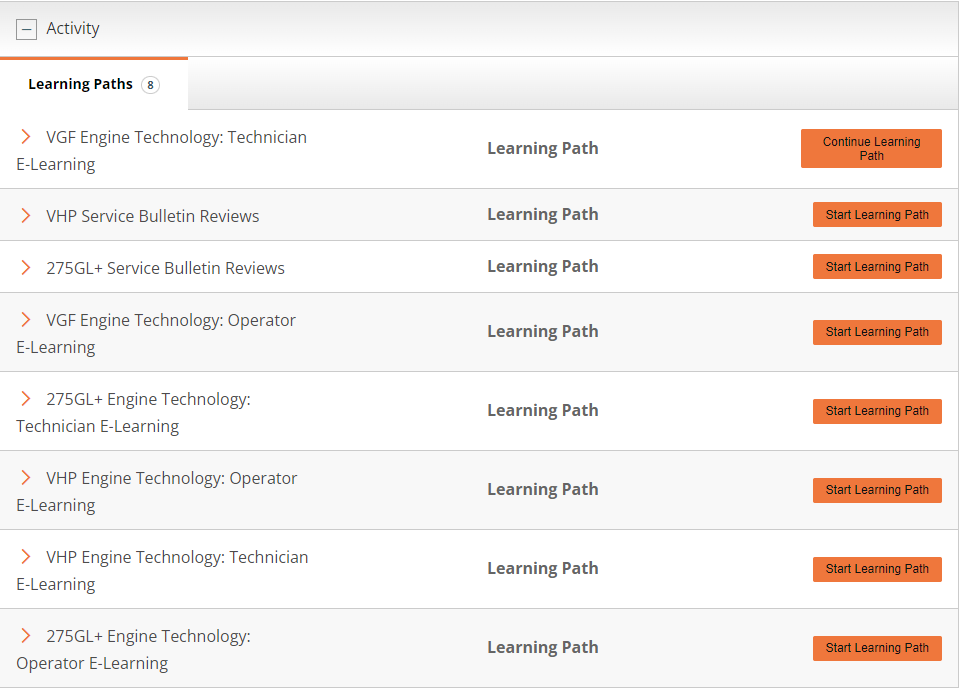Expand VGF Engine Technology: Operator chevron
This screenshot has width=959, height=689.
[x=26, y=320]
